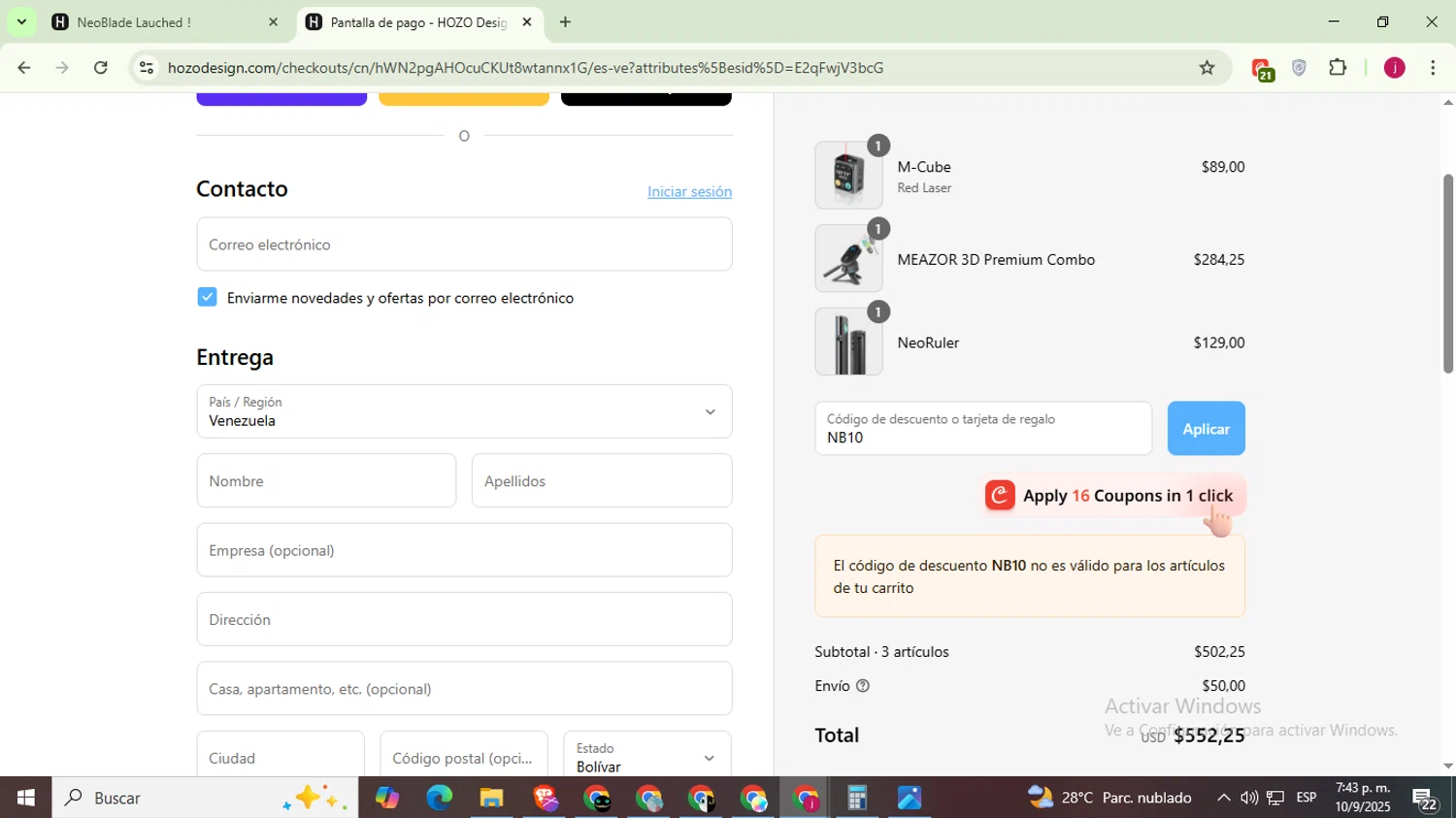Image resolution: width=1456 pixels, height=818 pixels.
Task: Click the $552,25 total amount
Action: tap(1208, 736)
